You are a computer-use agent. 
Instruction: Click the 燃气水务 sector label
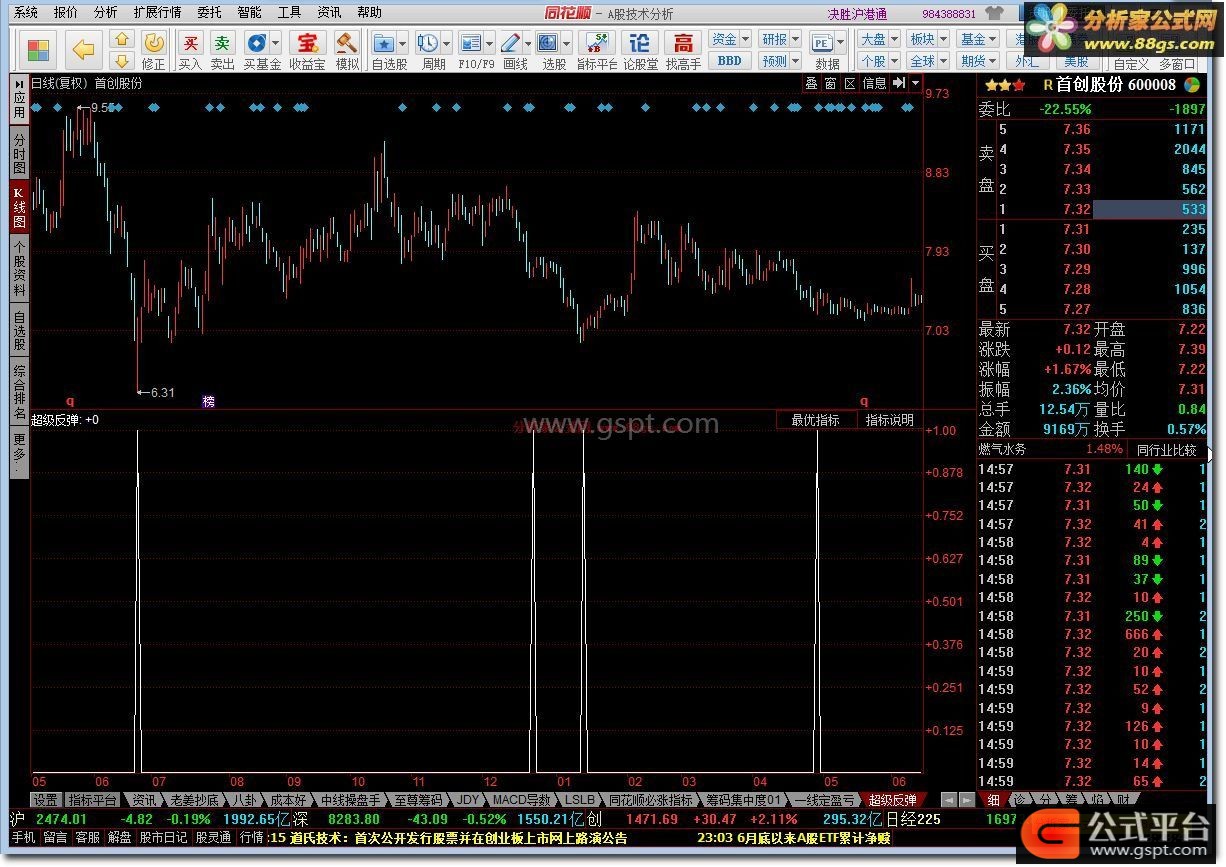click(x=1003, y=450)
